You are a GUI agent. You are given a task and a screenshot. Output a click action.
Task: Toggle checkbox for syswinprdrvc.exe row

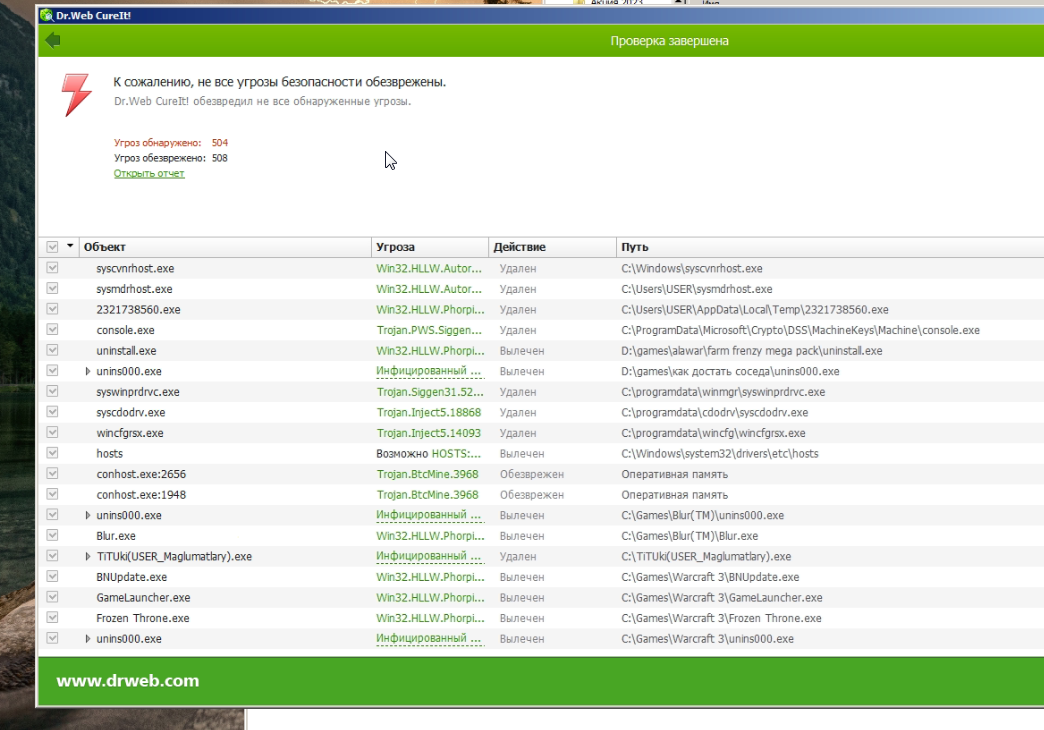click(52, 392)
